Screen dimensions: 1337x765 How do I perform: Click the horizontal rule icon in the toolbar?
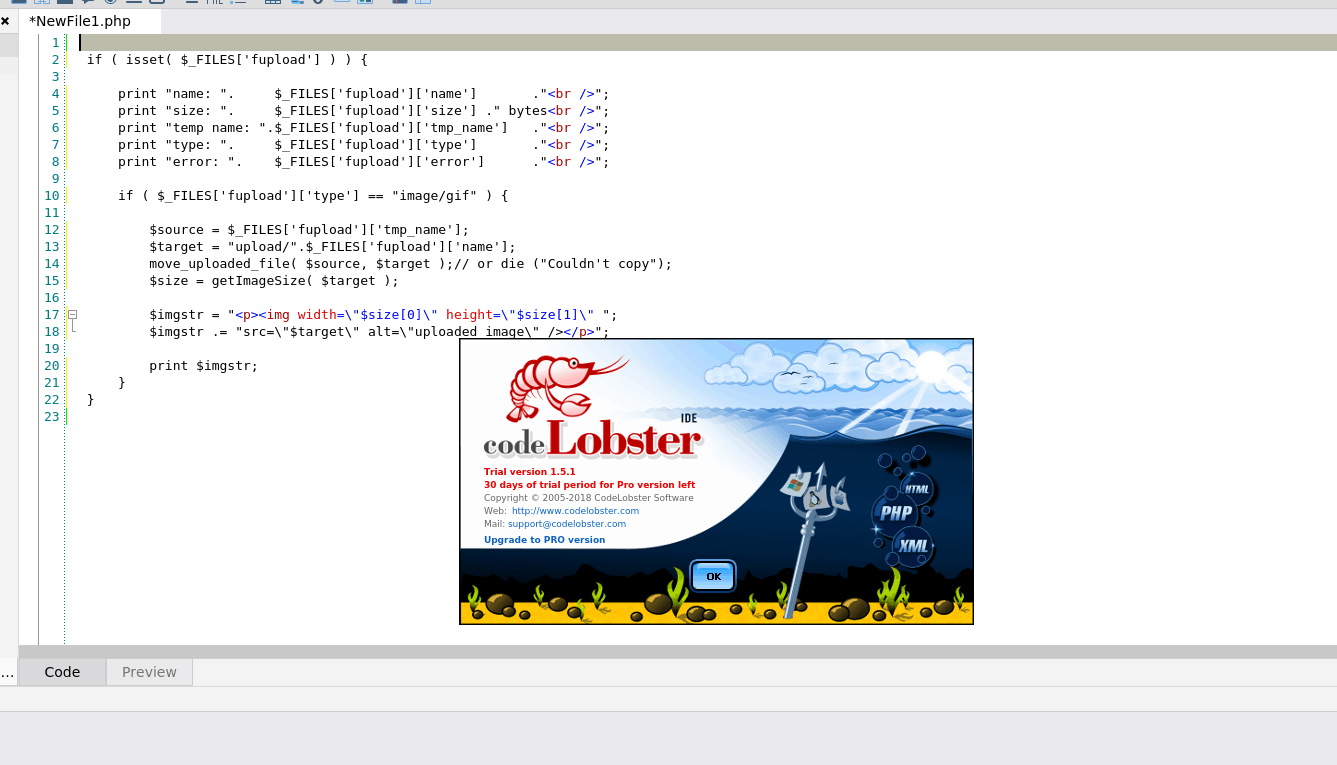click(x=213, y=4)
